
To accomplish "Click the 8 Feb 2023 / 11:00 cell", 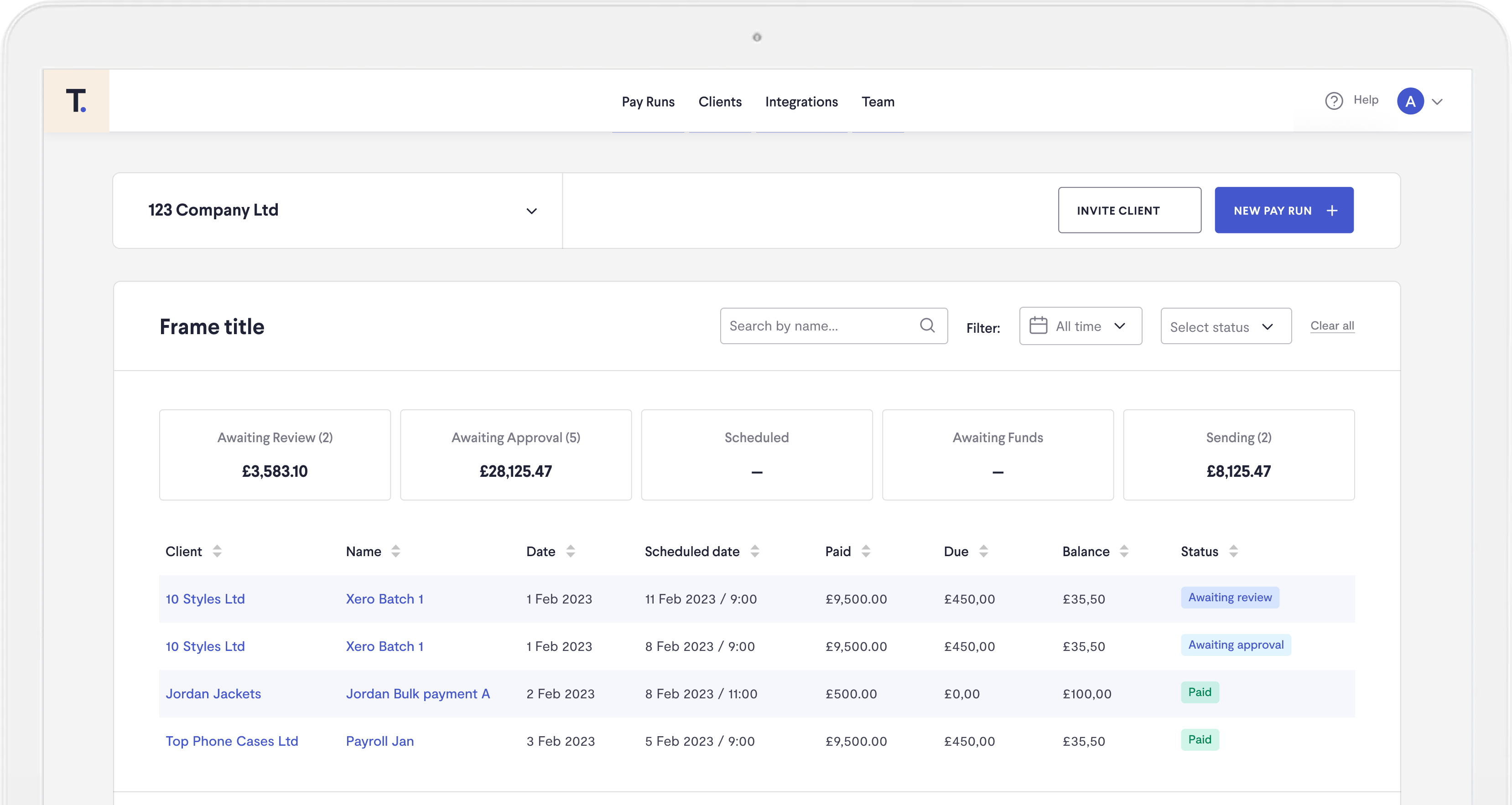I will [701, 694].
